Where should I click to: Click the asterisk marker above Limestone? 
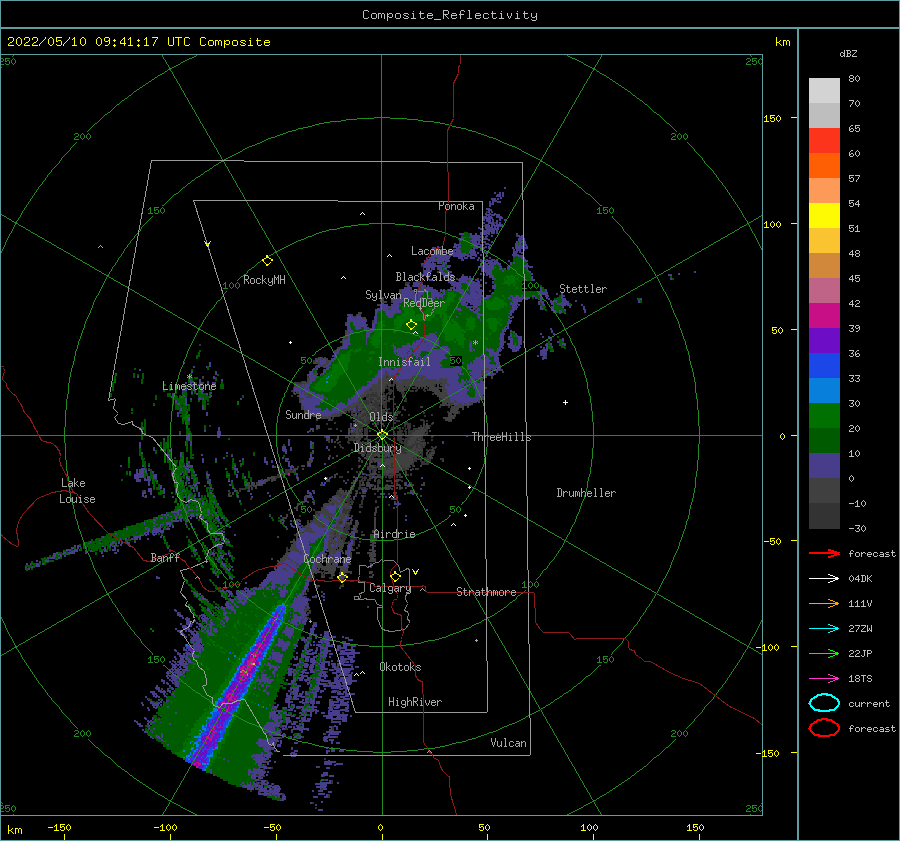[x=189, y=377]
